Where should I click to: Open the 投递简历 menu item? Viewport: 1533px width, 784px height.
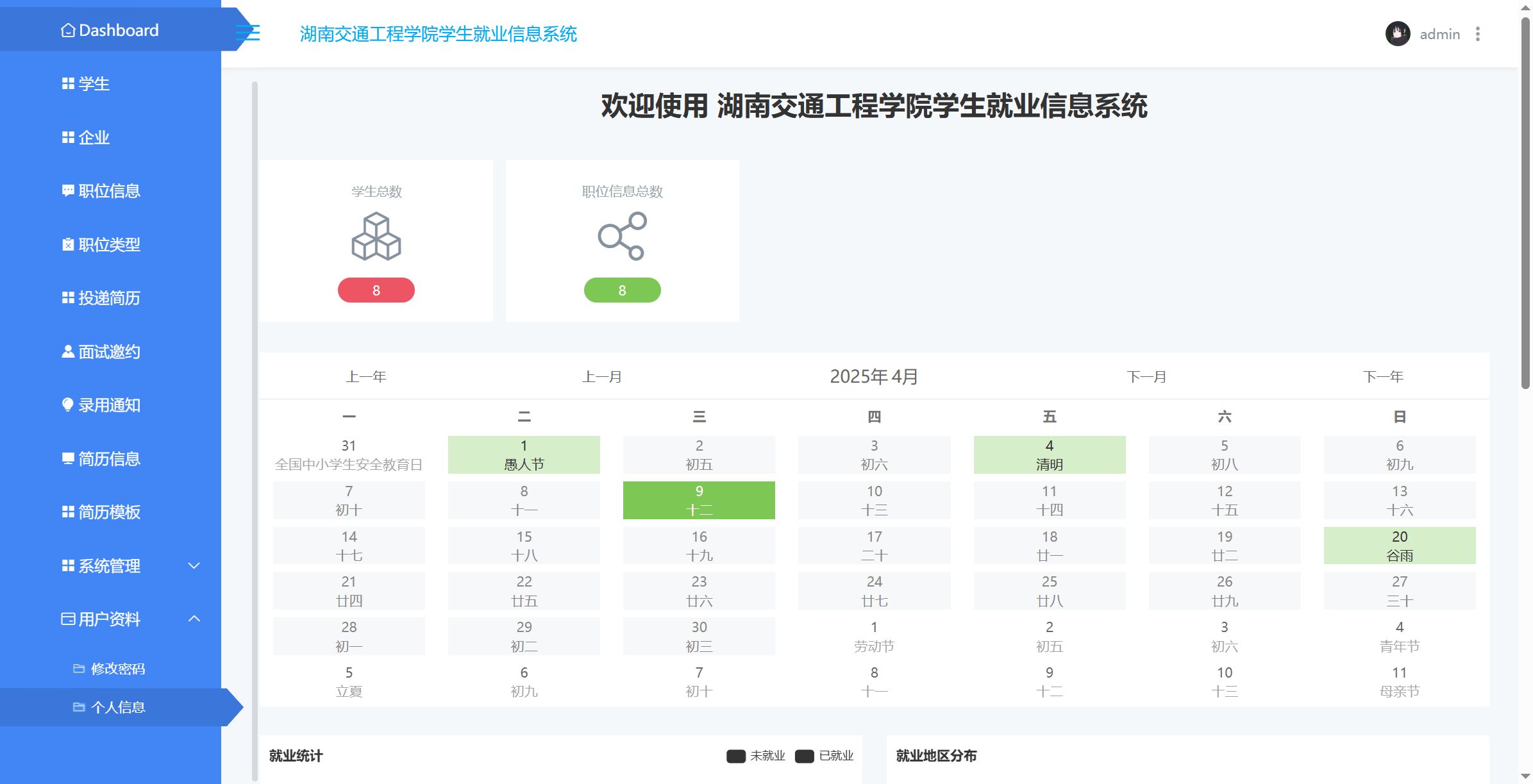click(109, 298)
